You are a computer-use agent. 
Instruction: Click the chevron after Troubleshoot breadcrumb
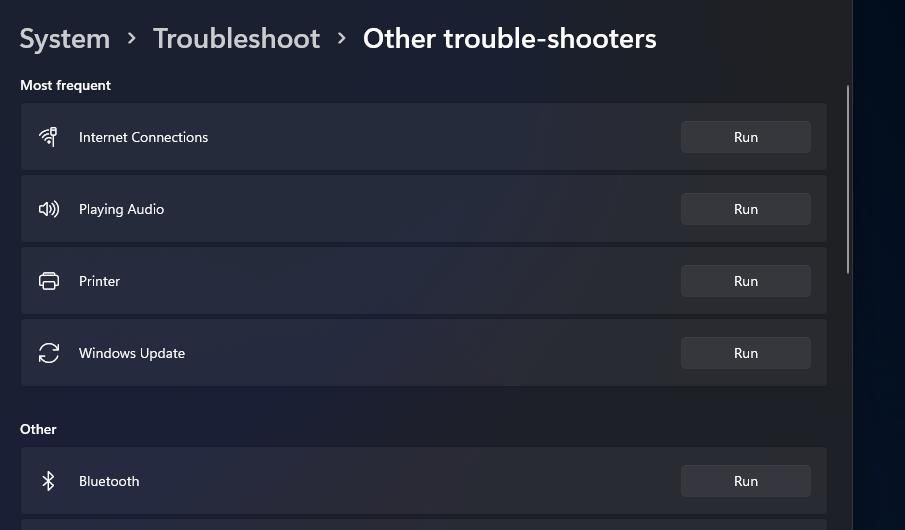click(x=342, y=39)
